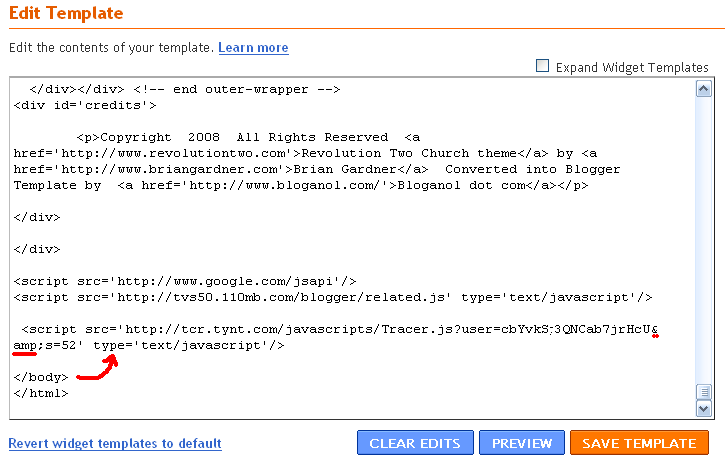Click the Clear Edits button
Screen dimensions: 725x465
coord(415,443)
